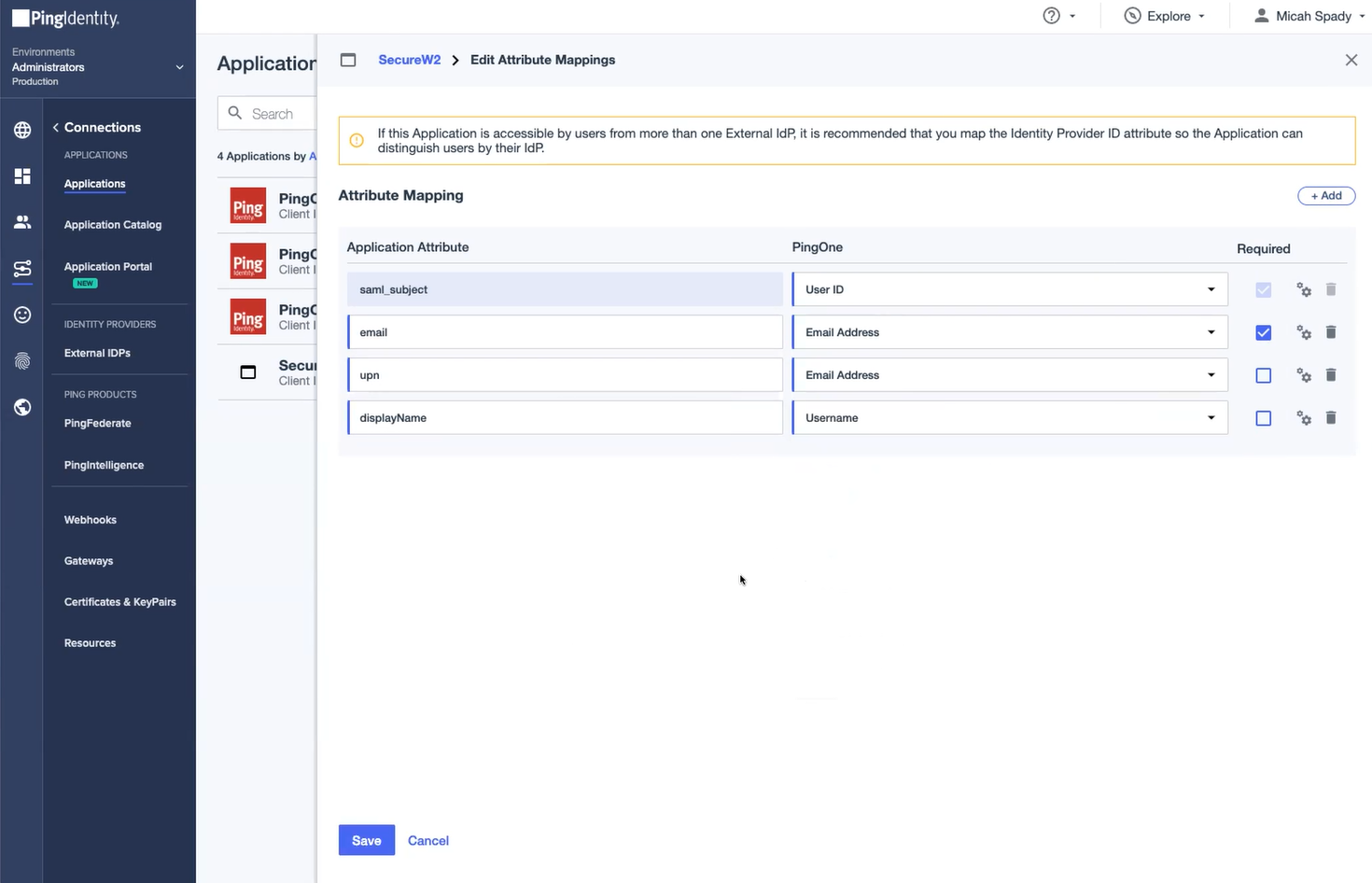Delete the displayName mapping with trash icon
1372x883 pixels.
pos(1331,418)
